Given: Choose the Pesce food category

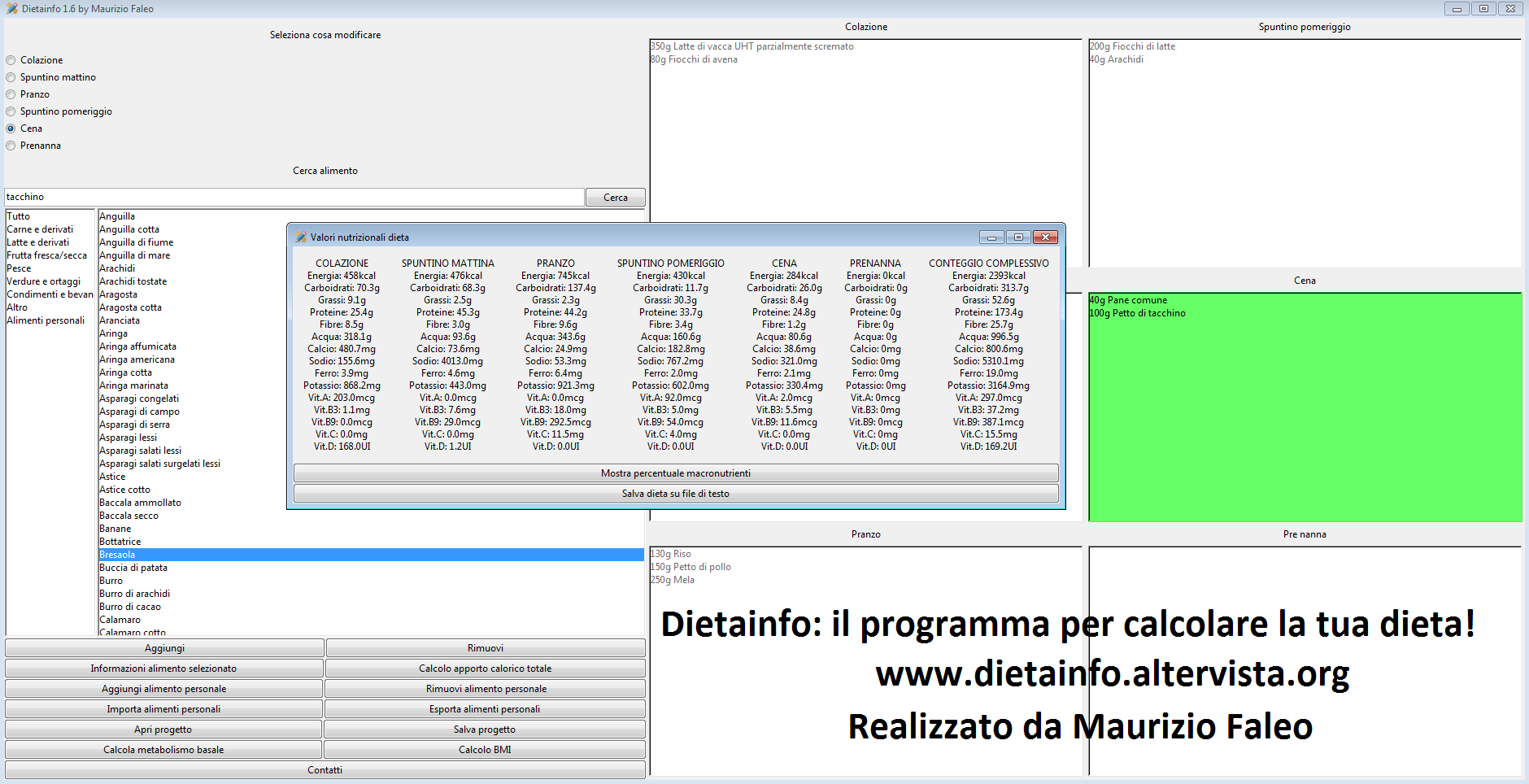Looking at the screenshot, I should click(x=20, y=268).
